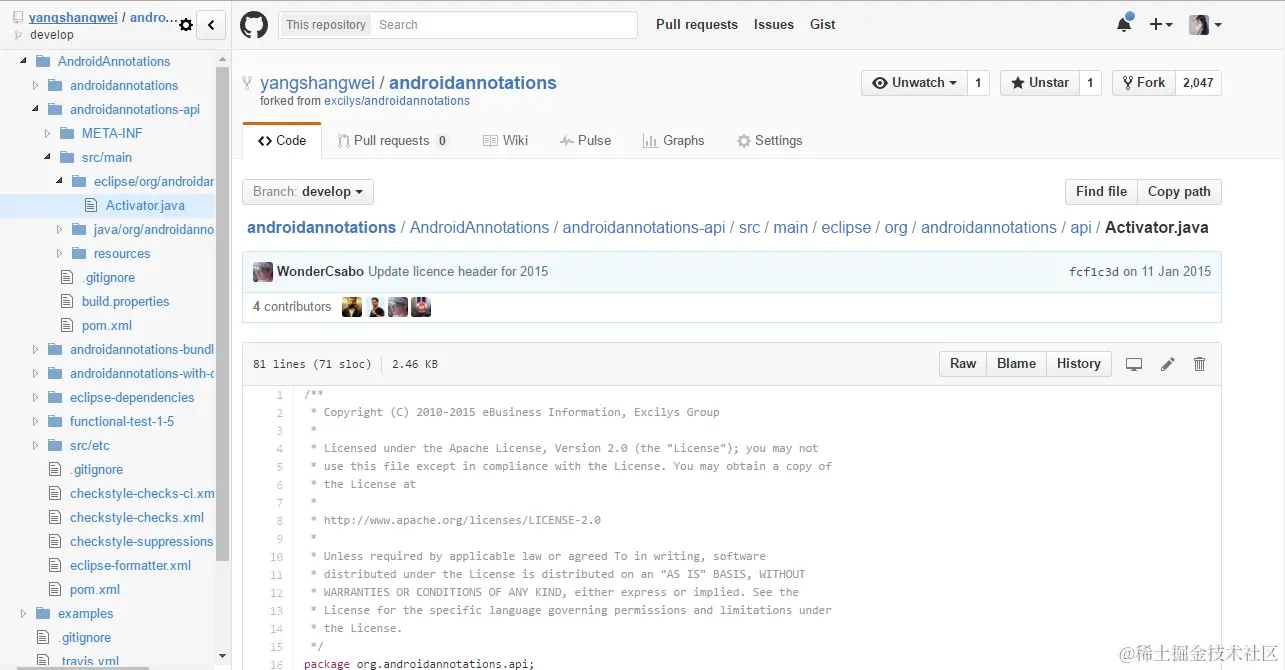Delete this file with the trash icon
Screen dimensions: 1285x670
click(1200, 364)
